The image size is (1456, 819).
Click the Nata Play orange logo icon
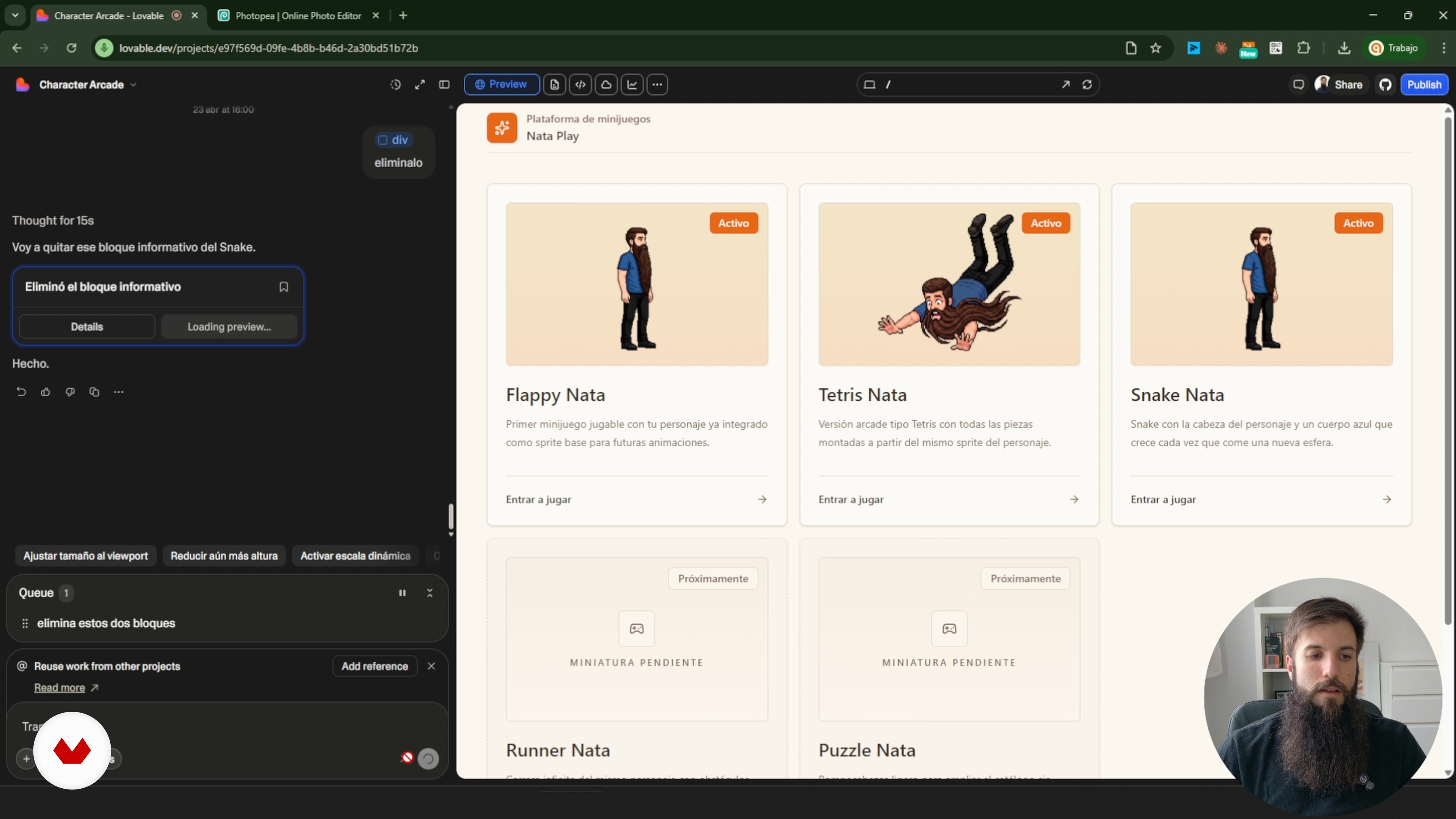pyautogui.click(x=502, y=128)
